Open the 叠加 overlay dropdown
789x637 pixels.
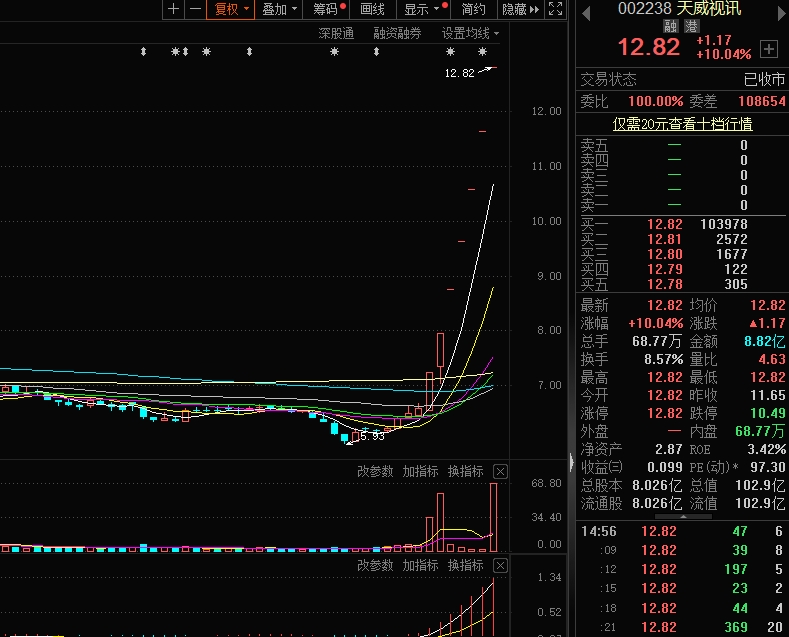pos(279,9)
